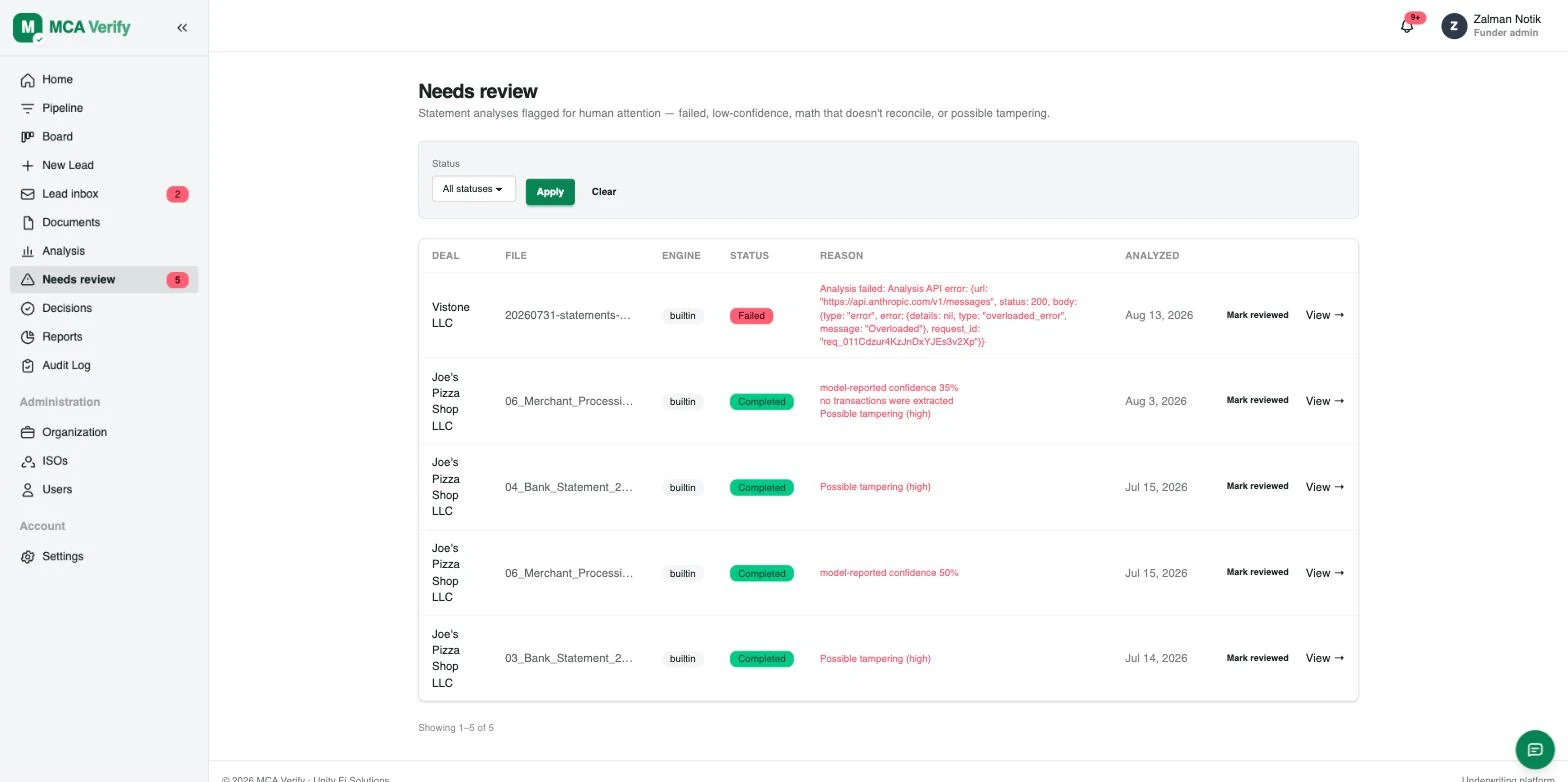
Task: Click the Clear filter button
Action: point(604,191)
